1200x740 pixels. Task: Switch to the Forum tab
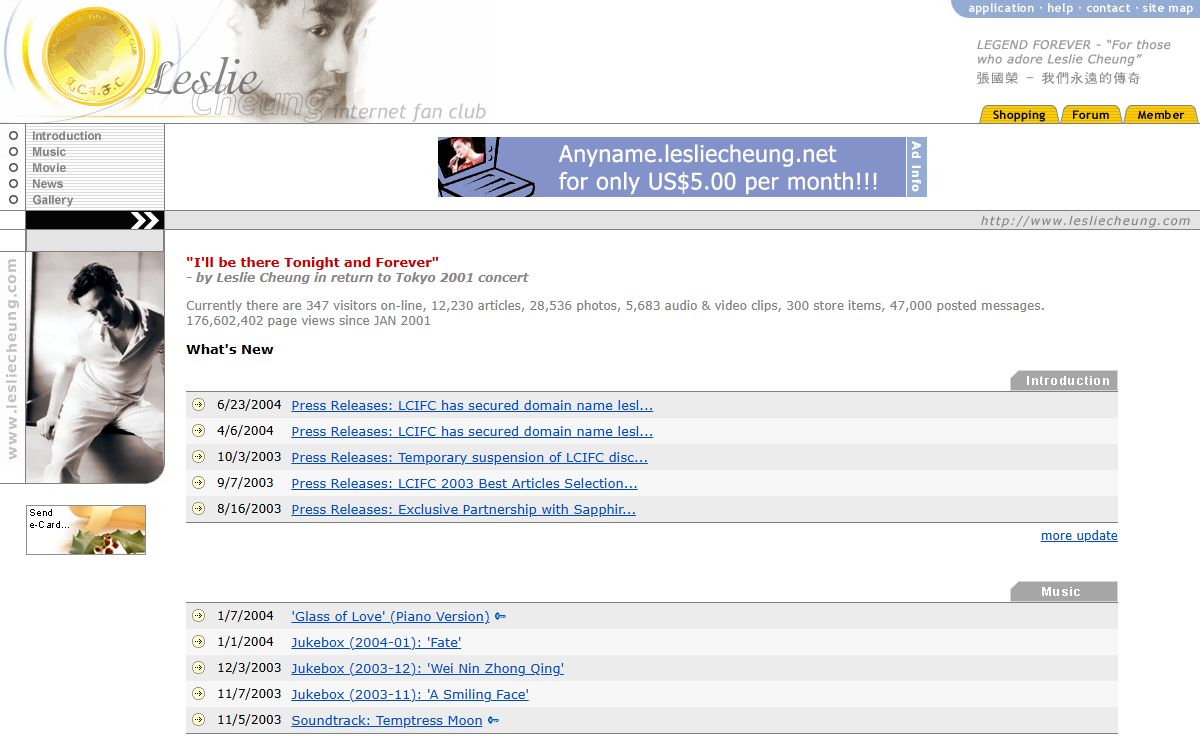coord(1091,114)
